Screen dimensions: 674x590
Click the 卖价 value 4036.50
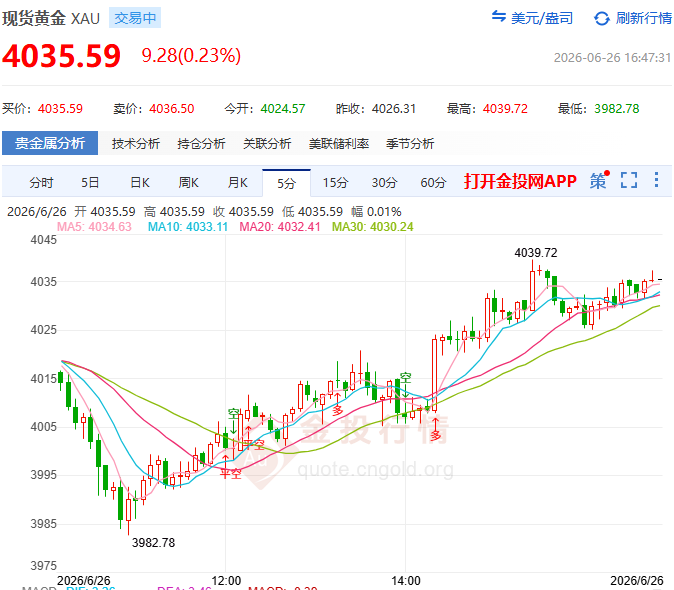(172, 109)
